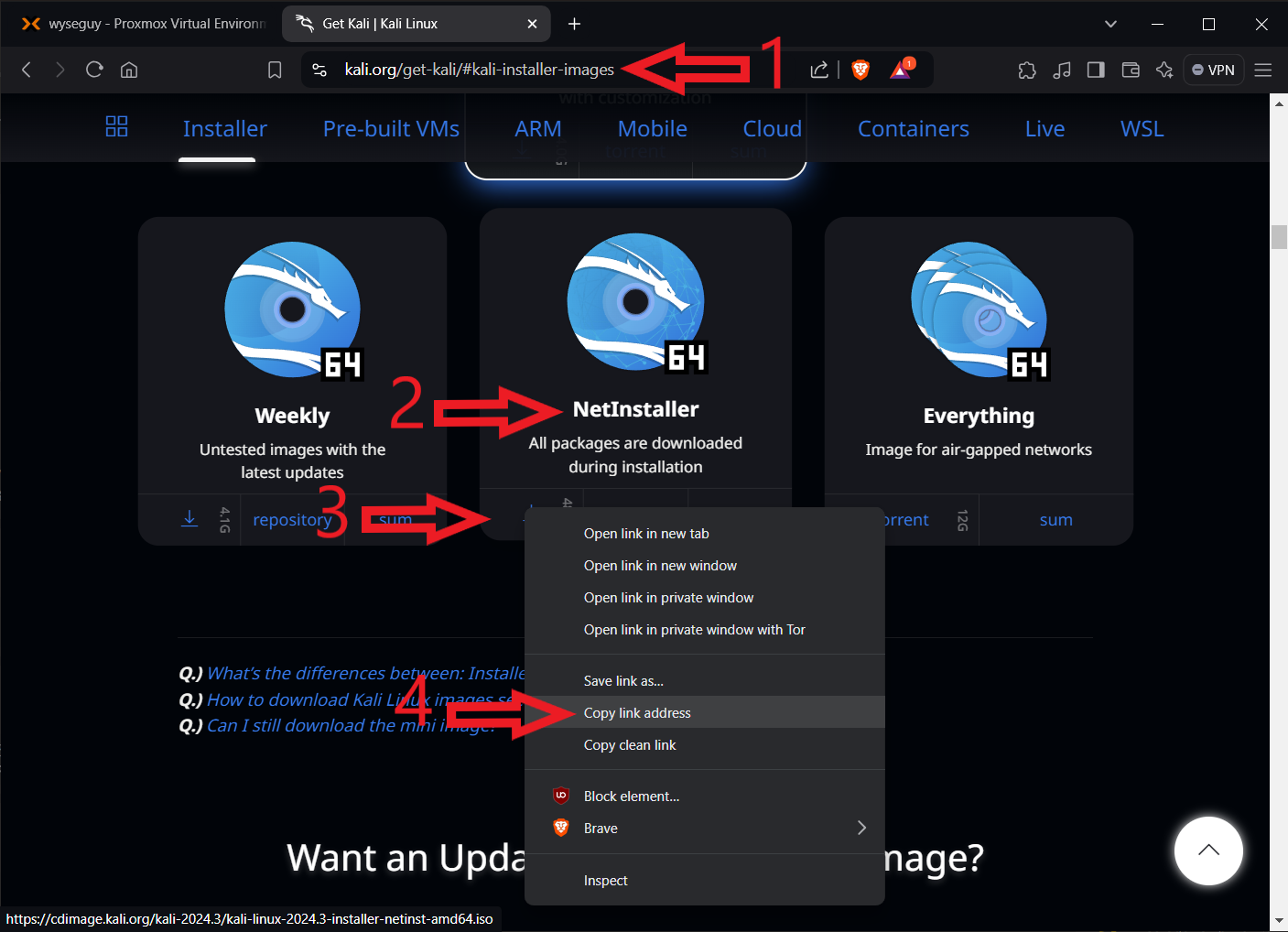Expand the Brave submenu arrow

pos(860,828)
